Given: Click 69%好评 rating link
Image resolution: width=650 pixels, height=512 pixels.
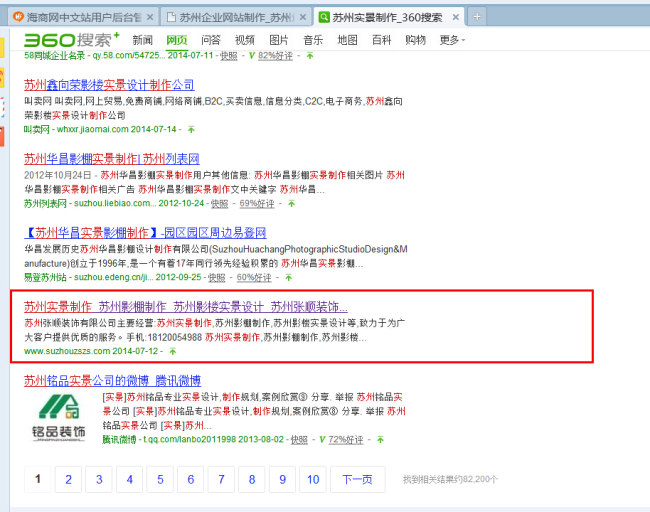Looking at the screenshot, I should tap(257, 204).
